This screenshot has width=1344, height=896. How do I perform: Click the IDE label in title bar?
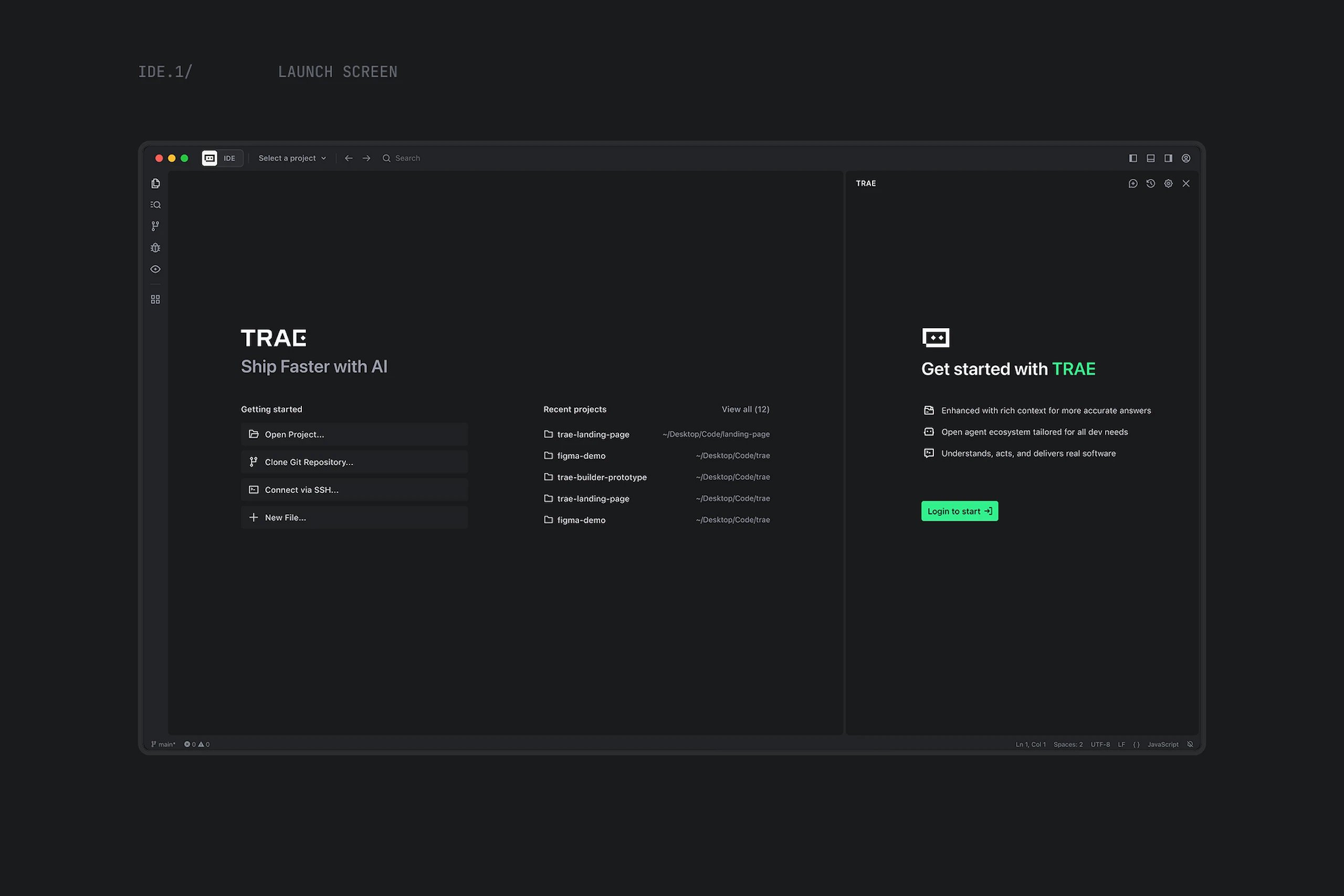click(229, 159)
